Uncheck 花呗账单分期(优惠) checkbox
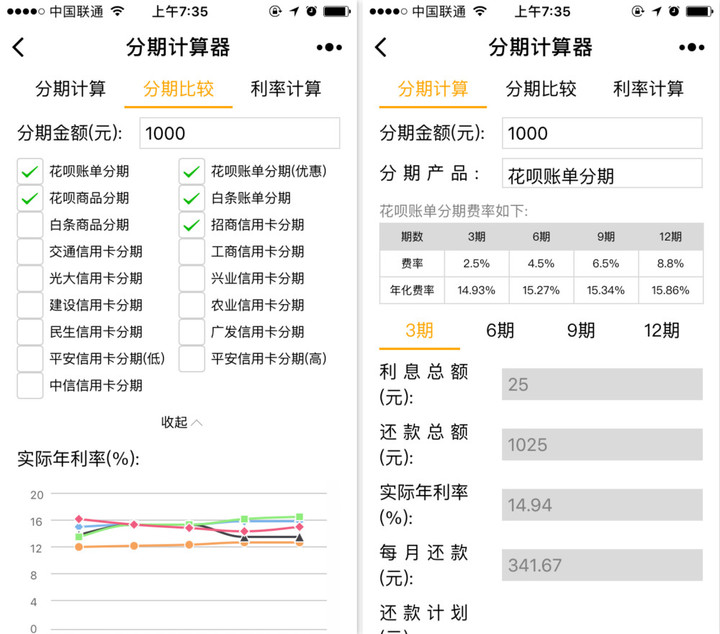 (x=191, y=172)
